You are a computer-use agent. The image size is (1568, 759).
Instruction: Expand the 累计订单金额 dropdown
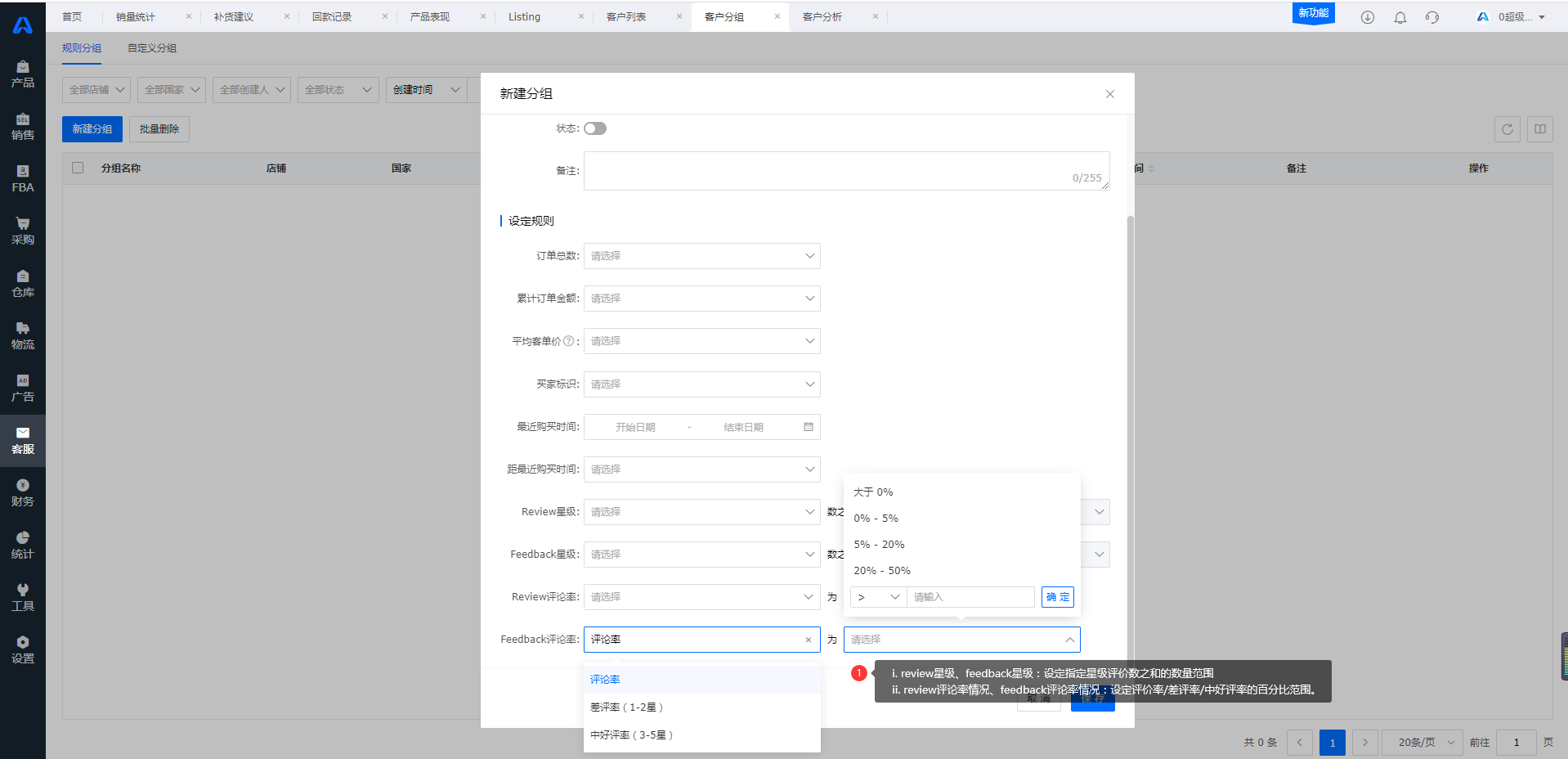[702, 299]
